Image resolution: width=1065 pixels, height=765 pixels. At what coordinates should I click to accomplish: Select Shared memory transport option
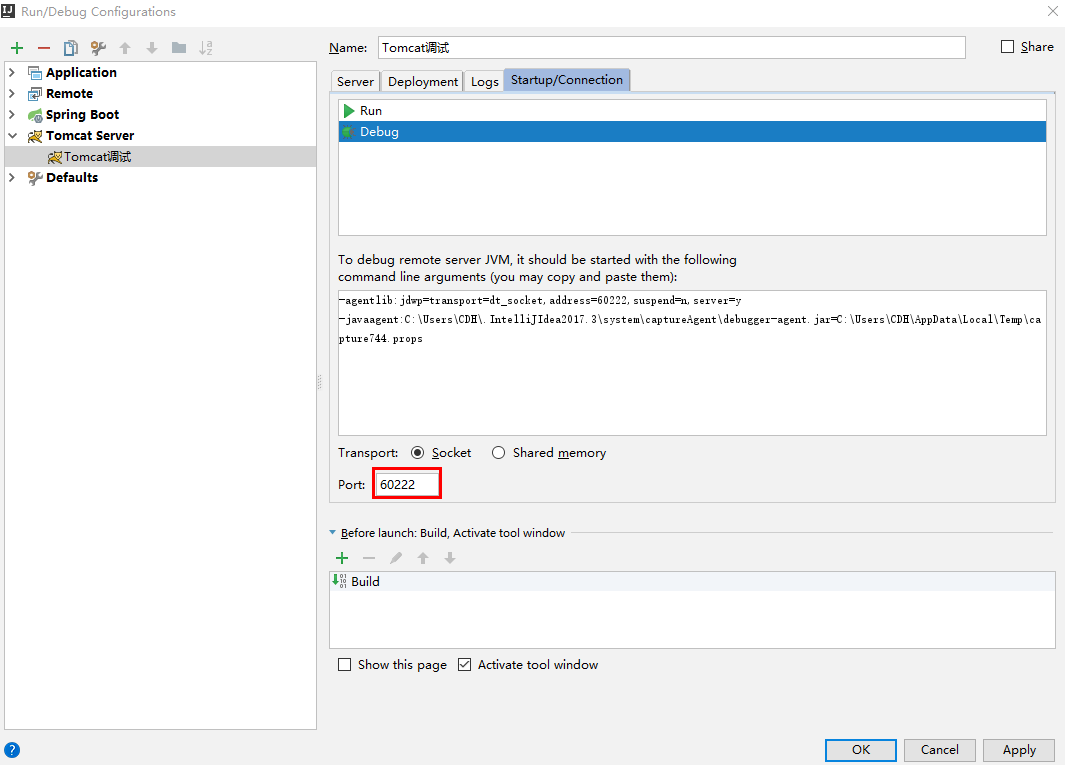499,452
